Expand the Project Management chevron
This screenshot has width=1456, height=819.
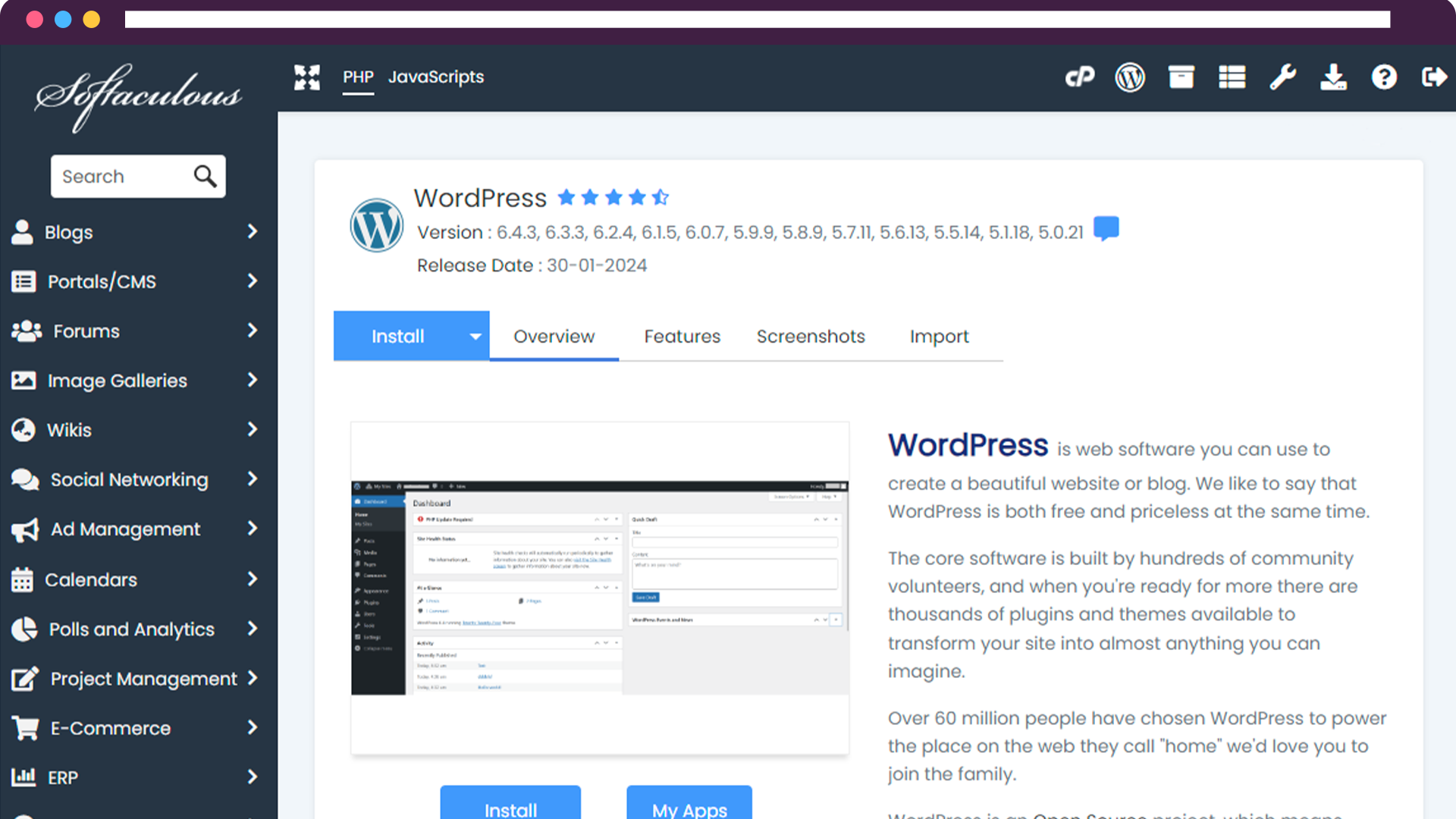[x=253, y=677]
